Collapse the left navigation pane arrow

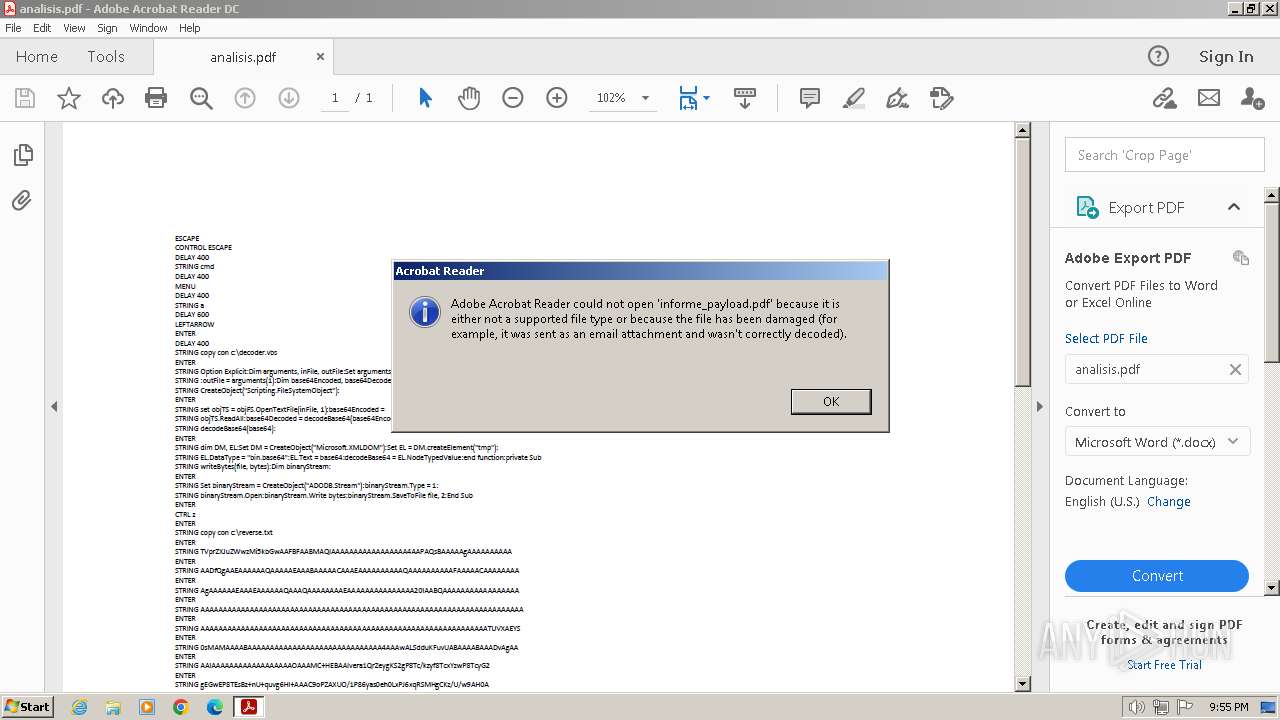(54, 406)
